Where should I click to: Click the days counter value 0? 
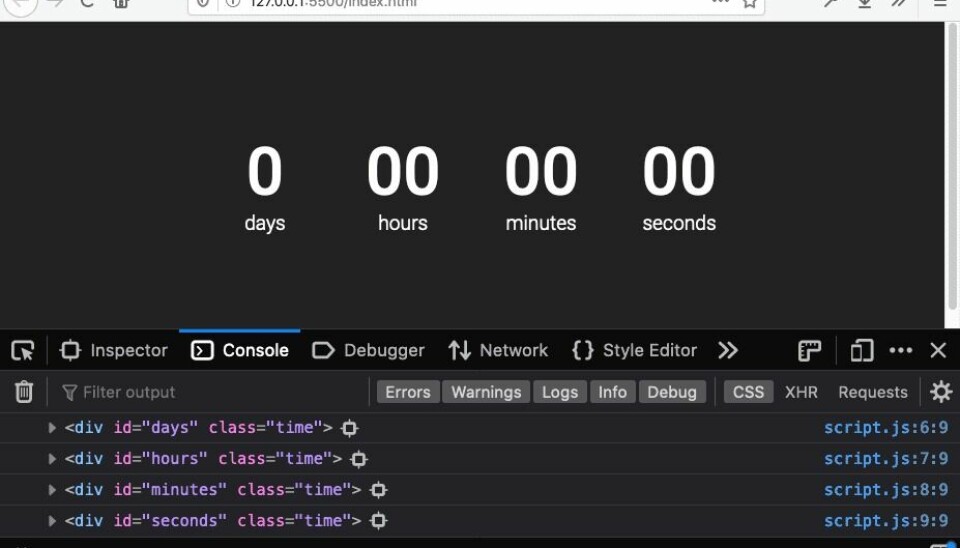coord(264,171)
